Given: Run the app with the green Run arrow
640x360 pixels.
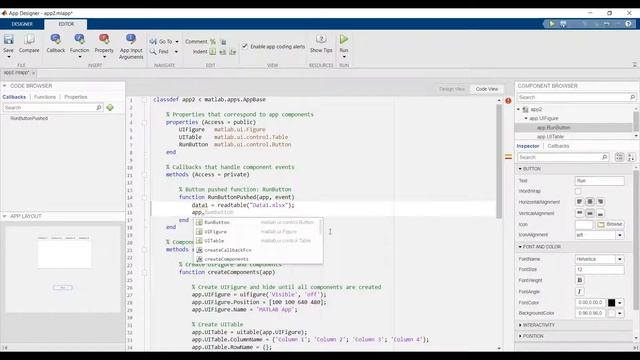Looking at the screenshot, I should (344, 40).
